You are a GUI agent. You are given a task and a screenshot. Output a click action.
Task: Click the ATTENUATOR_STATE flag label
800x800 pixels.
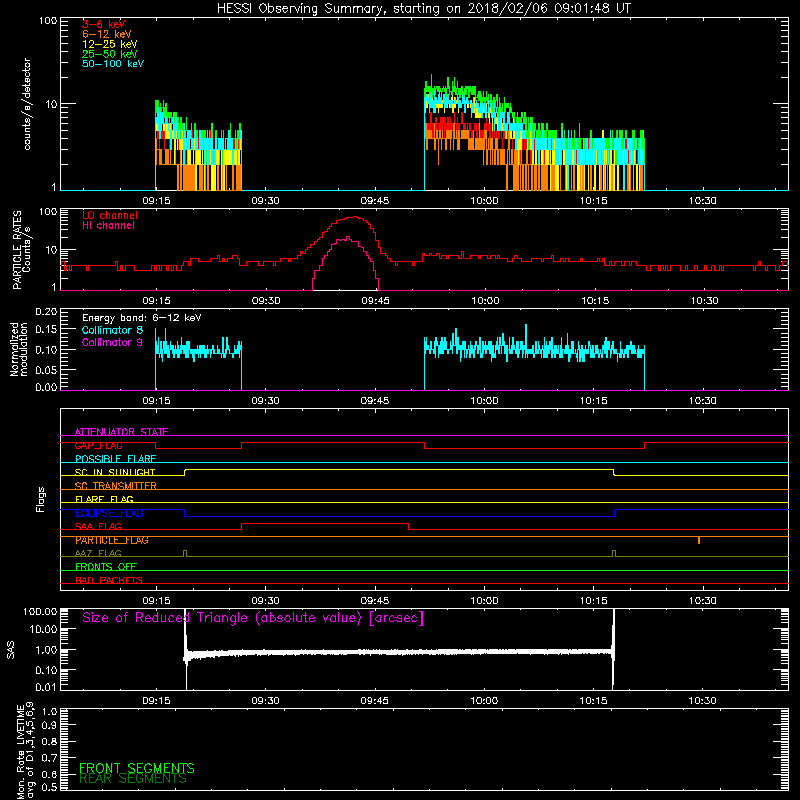pos(121,432)
